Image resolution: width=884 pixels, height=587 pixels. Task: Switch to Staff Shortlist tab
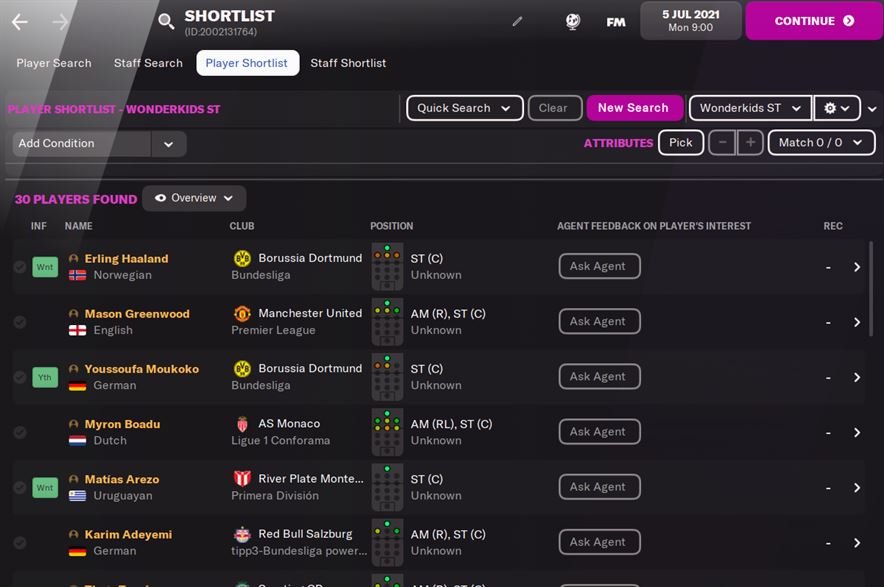coord(348,63)
